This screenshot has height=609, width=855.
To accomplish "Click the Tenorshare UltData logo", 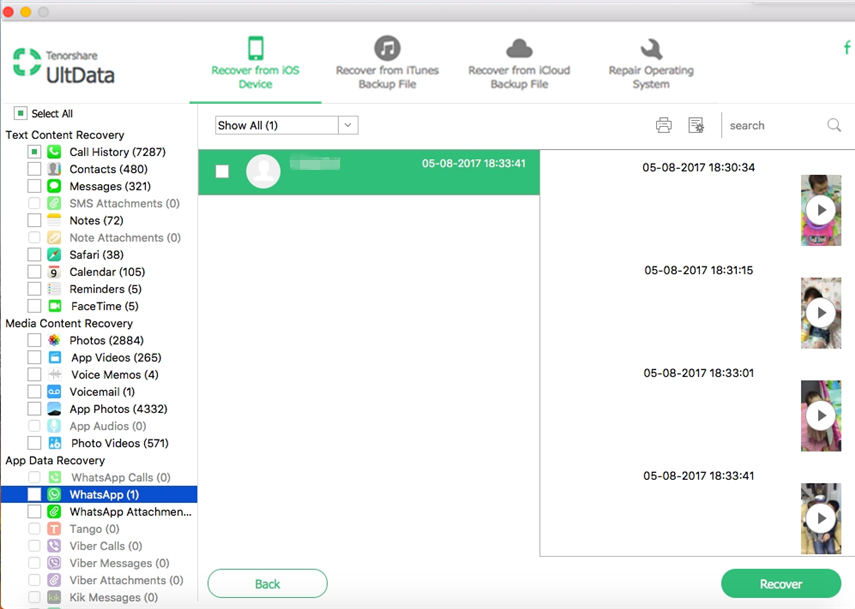I will click(x=64, y=66).
